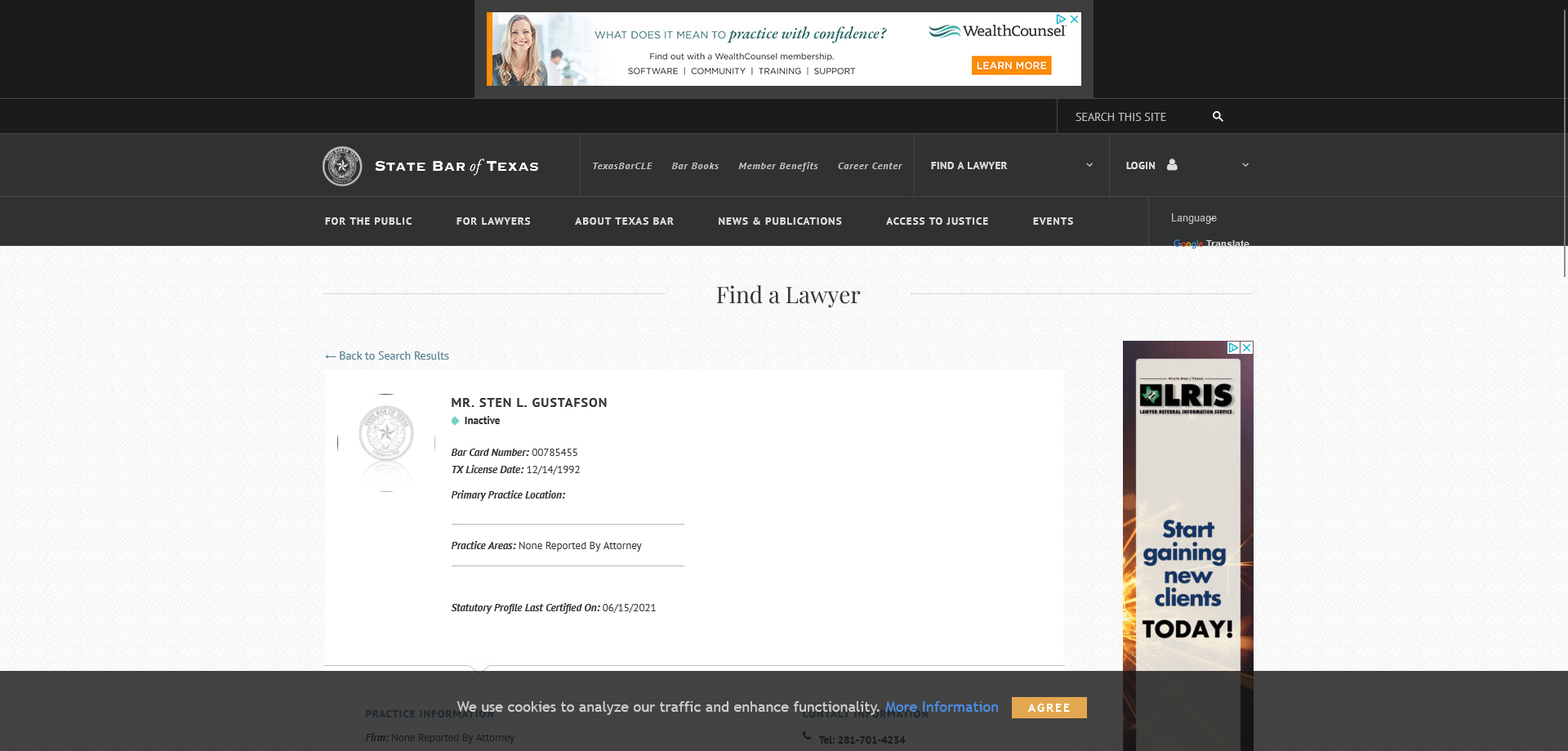
Task: Close the WealthCounsel banner ad
Action: (x=1075, y=19)
